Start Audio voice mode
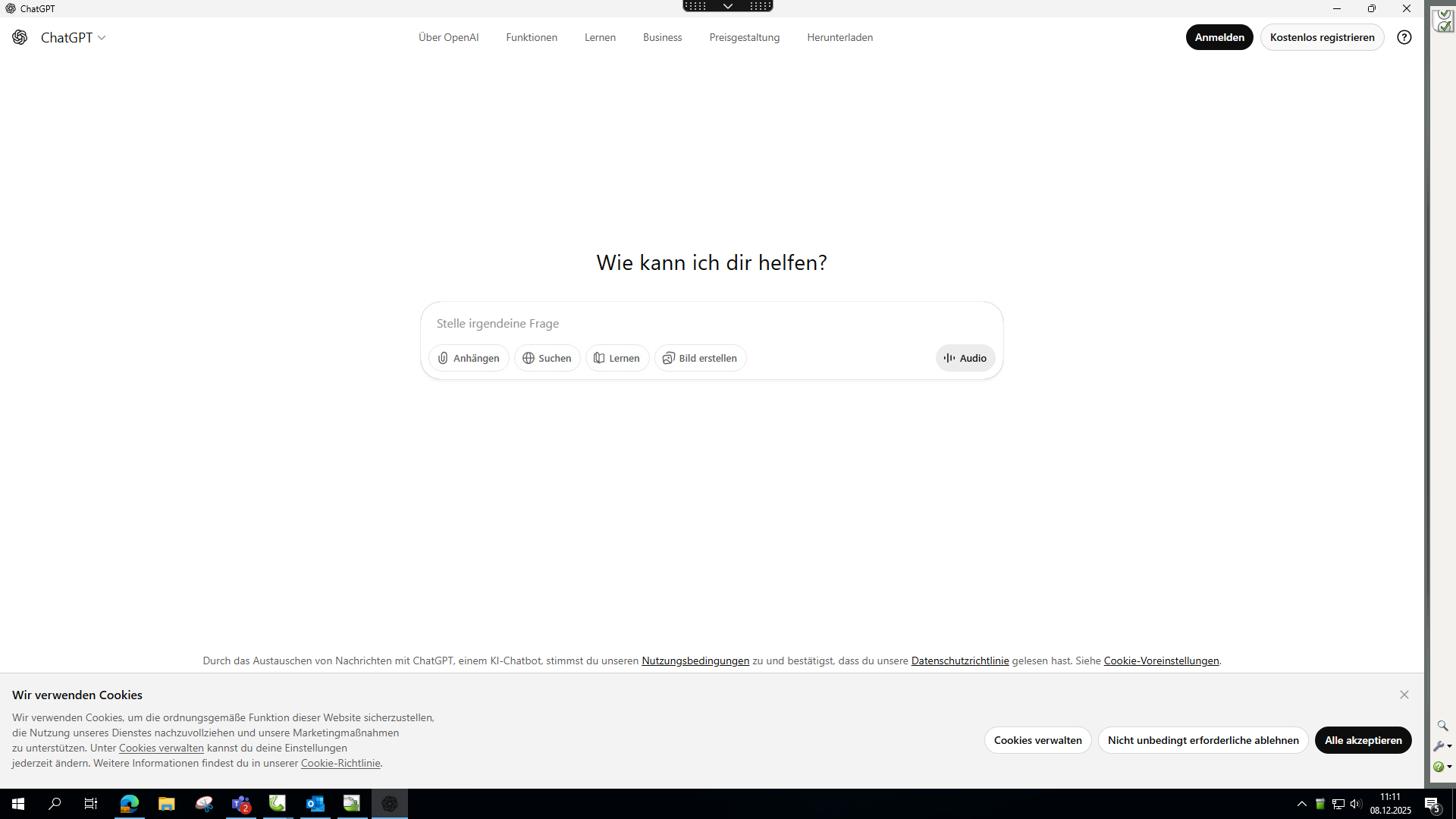 tap(965, 358)
